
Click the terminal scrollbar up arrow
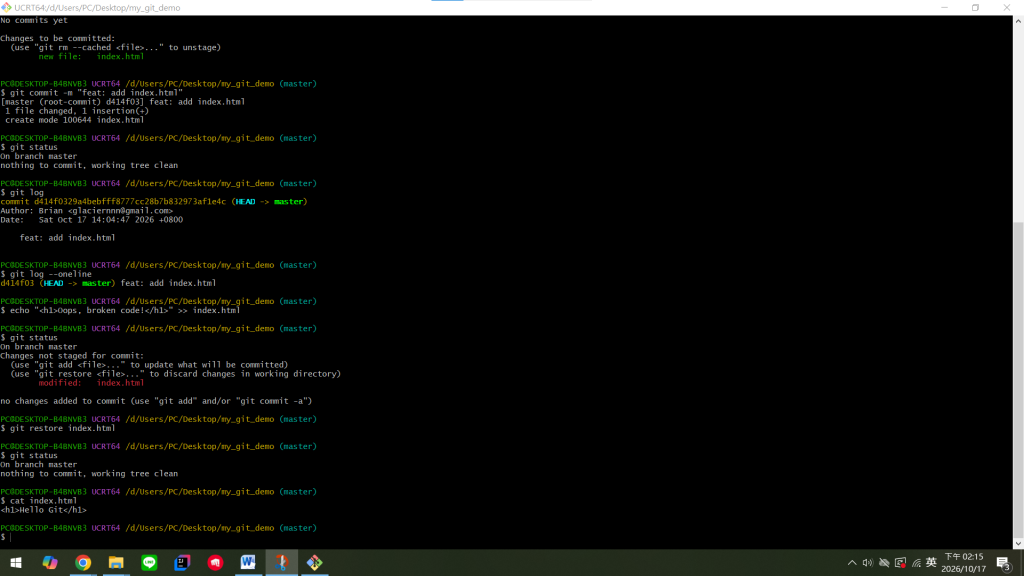(x=1018, y=21)
